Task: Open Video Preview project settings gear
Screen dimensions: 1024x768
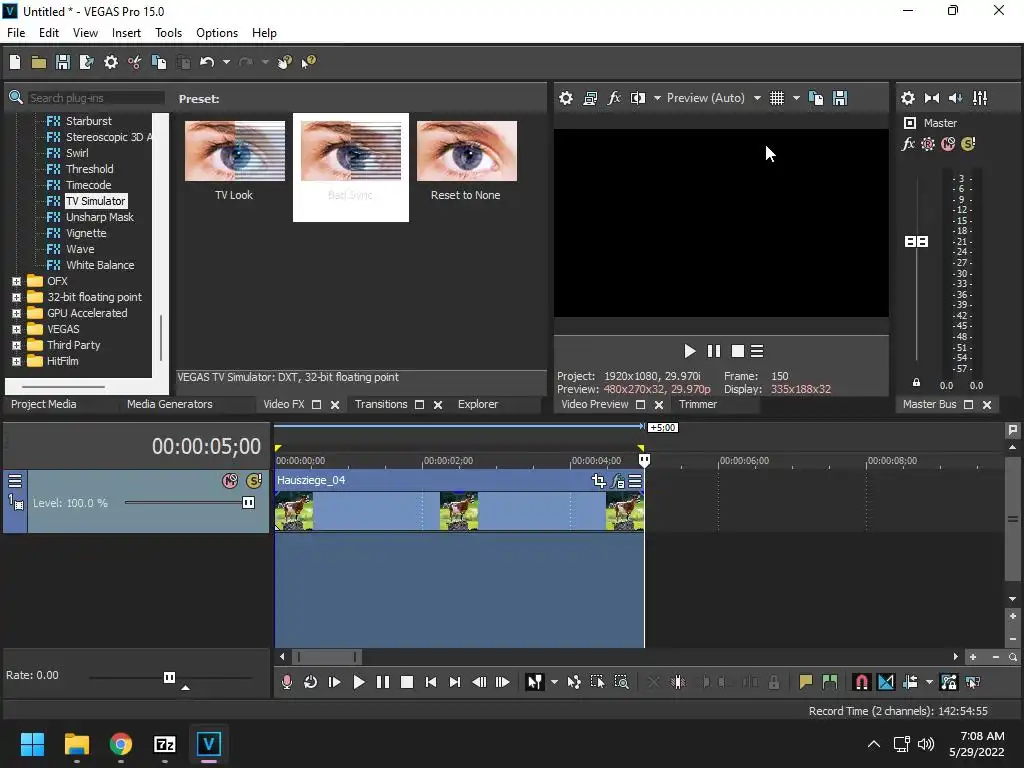Action: click(x=566, y=98)
